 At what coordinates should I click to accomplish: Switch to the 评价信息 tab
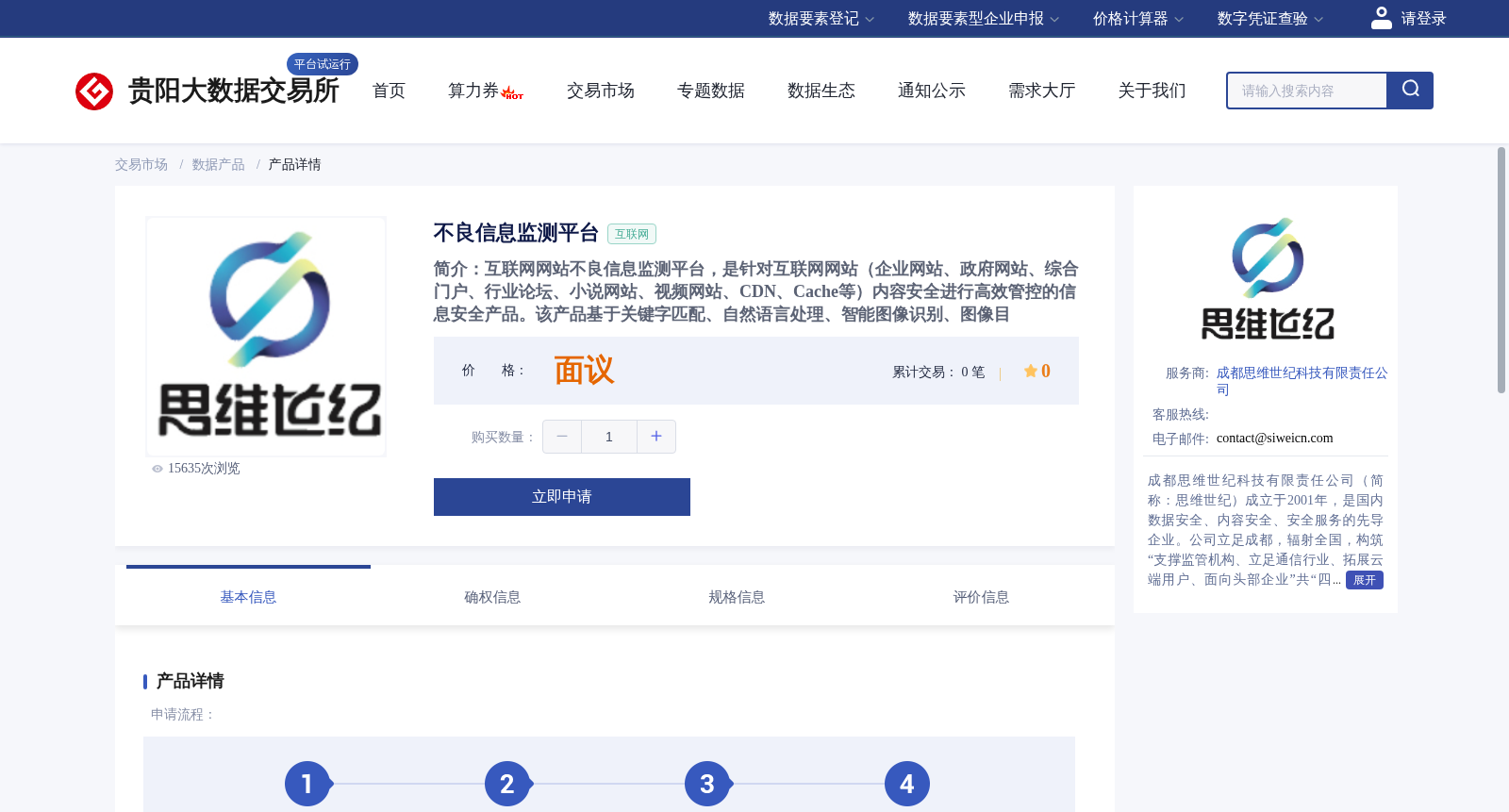click(x=981, y=597)
